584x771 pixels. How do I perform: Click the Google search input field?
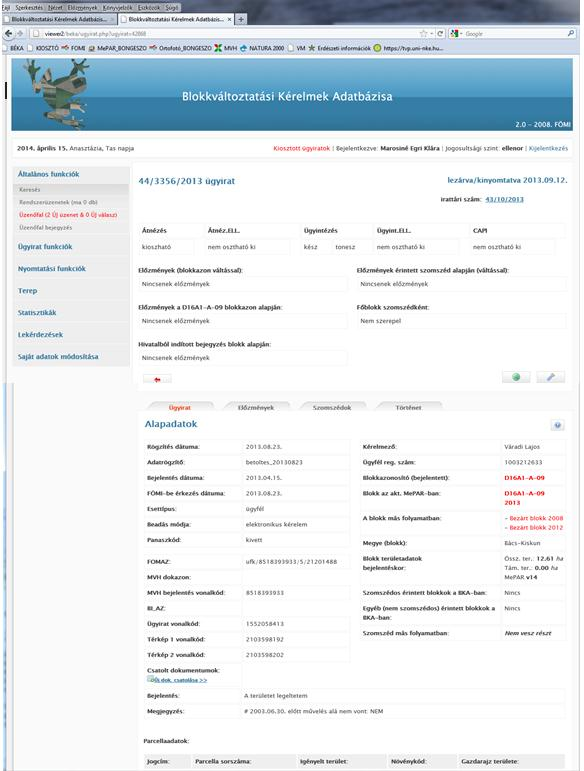point(514,33)
